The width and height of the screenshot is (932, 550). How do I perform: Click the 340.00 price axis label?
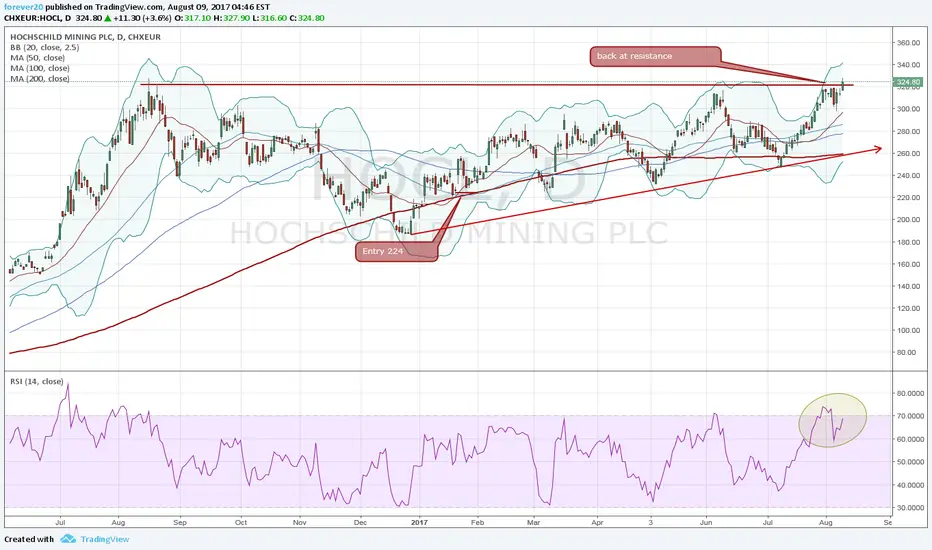pyautogui.click(x=909, y=65)
